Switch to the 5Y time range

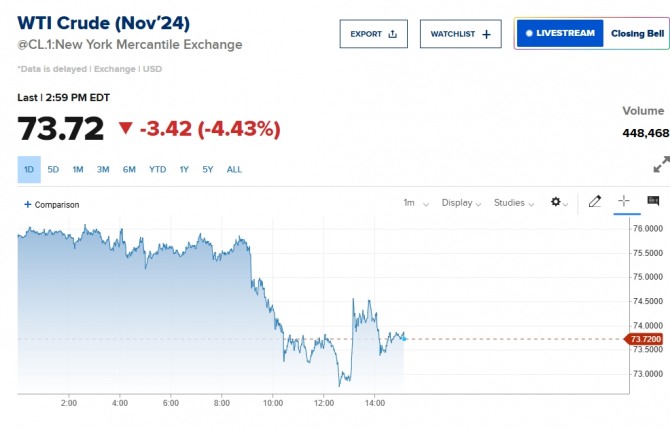point(207,170)
